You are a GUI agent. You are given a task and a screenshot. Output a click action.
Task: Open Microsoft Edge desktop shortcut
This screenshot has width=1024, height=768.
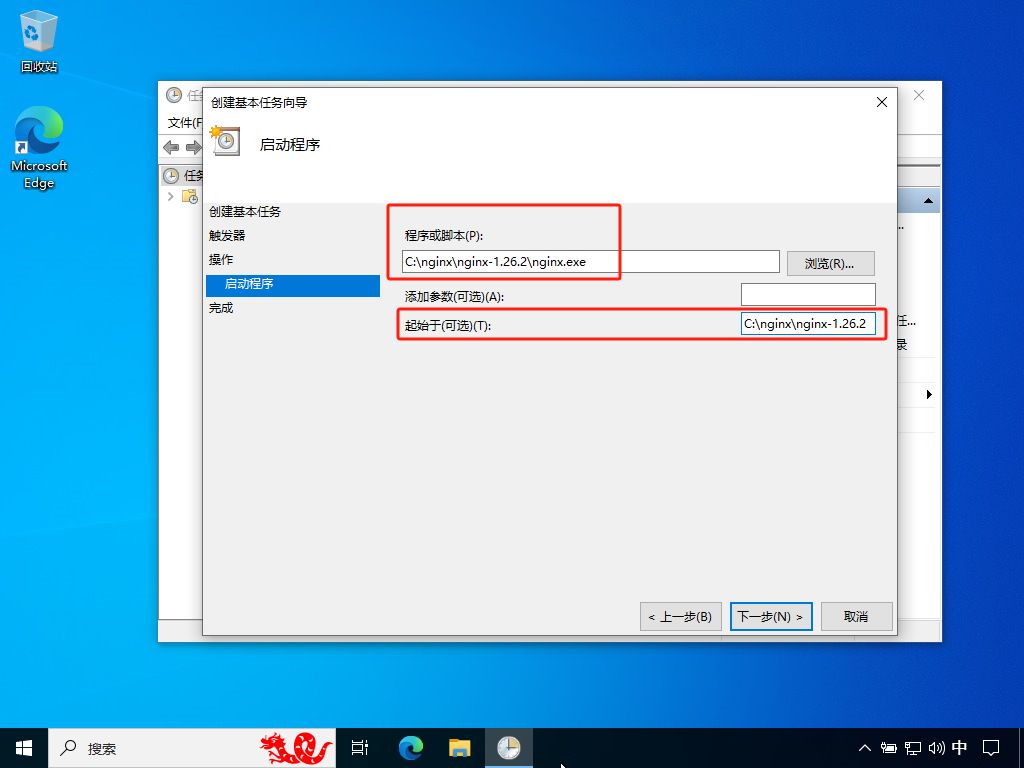coord(39,148)
